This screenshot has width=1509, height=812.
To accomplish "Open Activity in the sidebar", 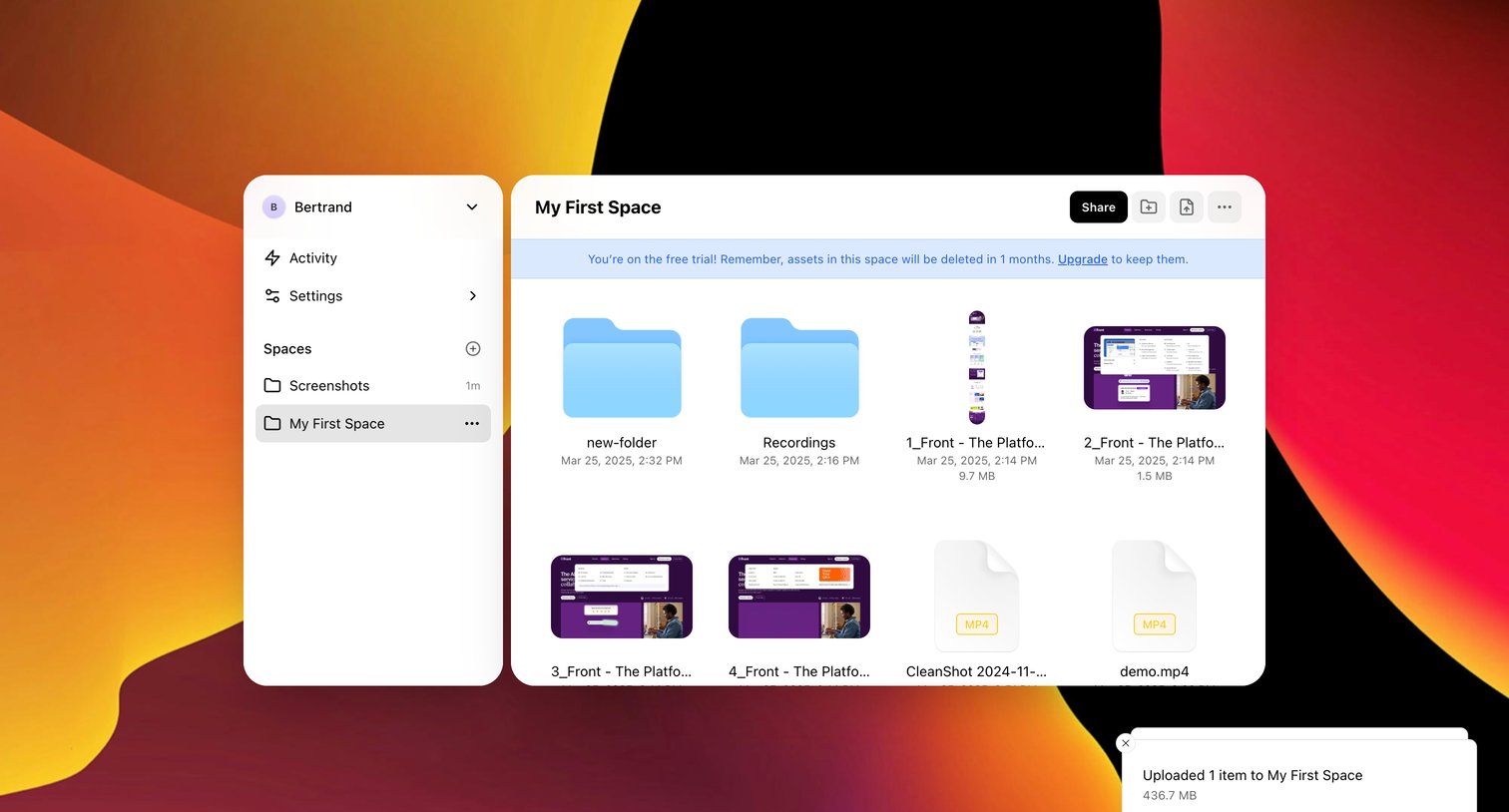I will (373, 258).
